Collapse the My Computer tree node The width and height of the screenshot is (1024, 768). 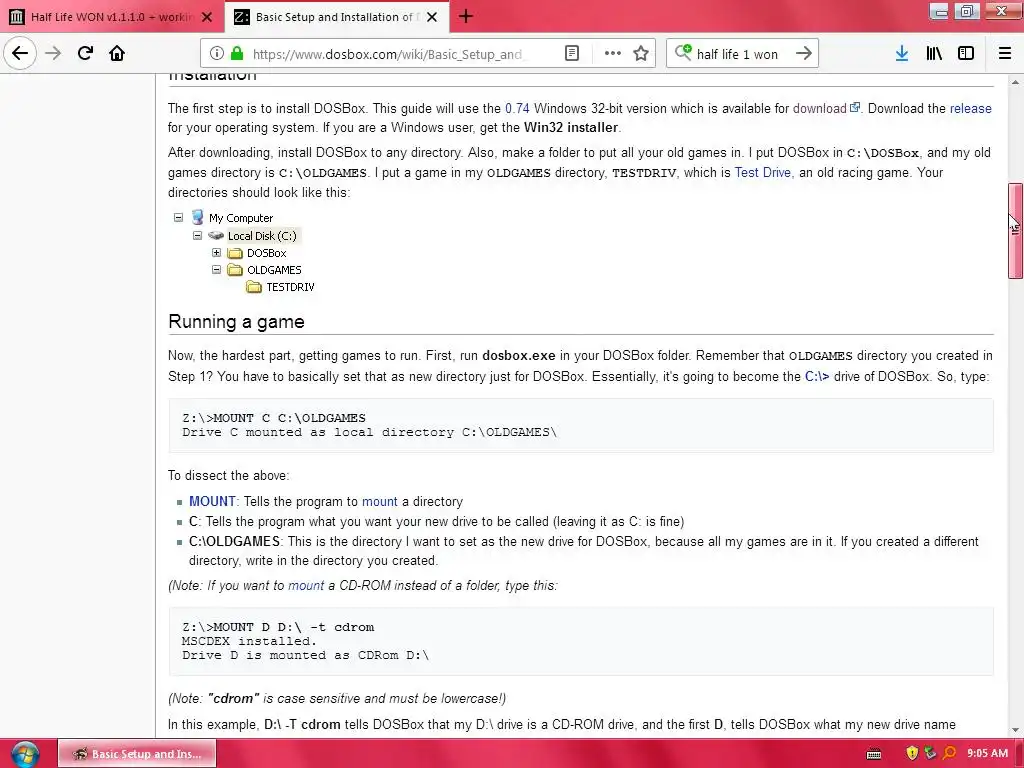click(x=178, y=217)
